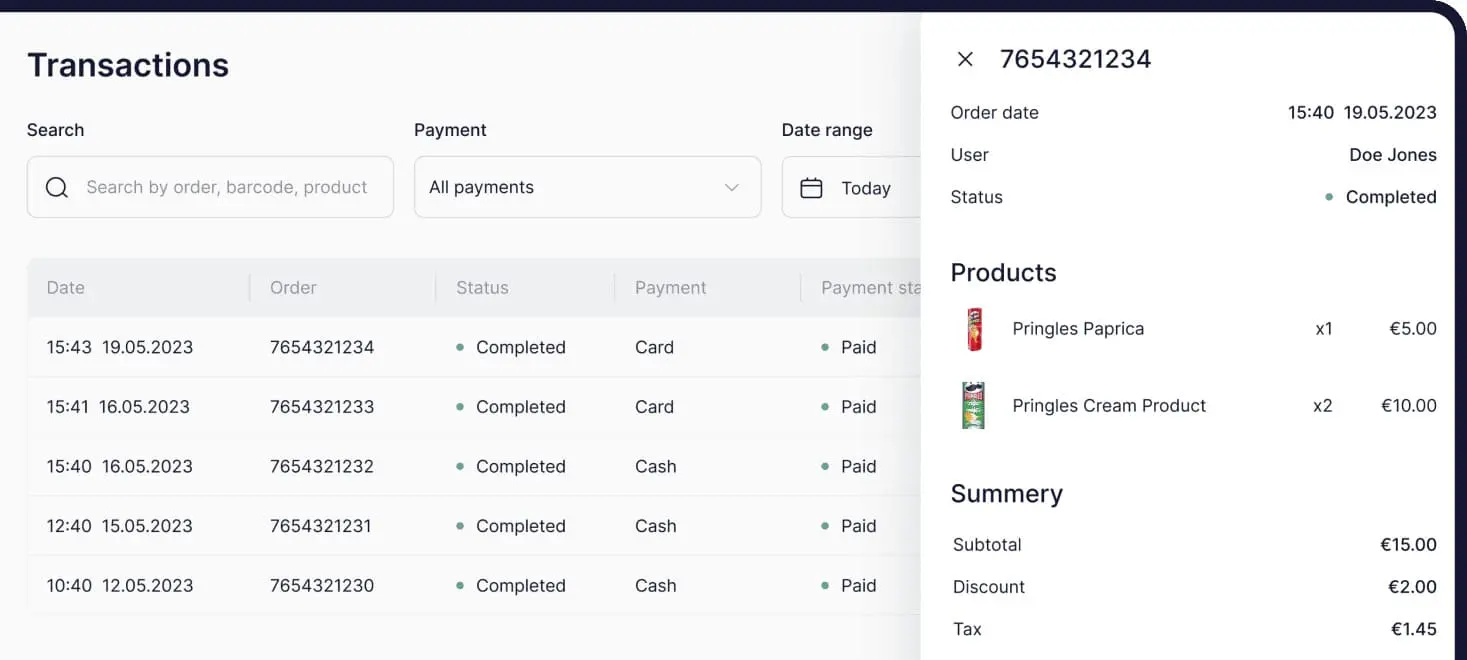Sort by the Date column header
Viewport: 1467px width, 660px height.
(66, 288)
